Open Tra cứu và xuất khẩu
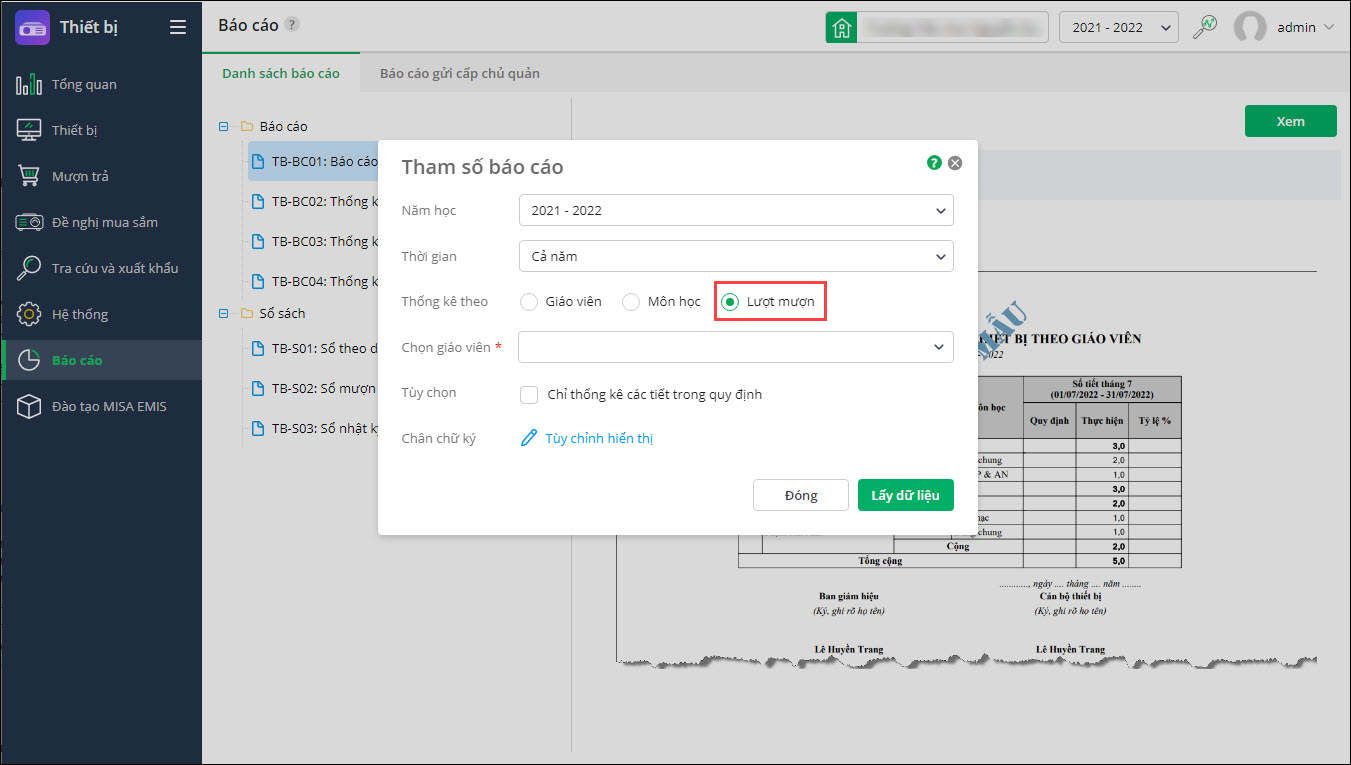This screenshot has height=765, width=1351. point(101,268)
